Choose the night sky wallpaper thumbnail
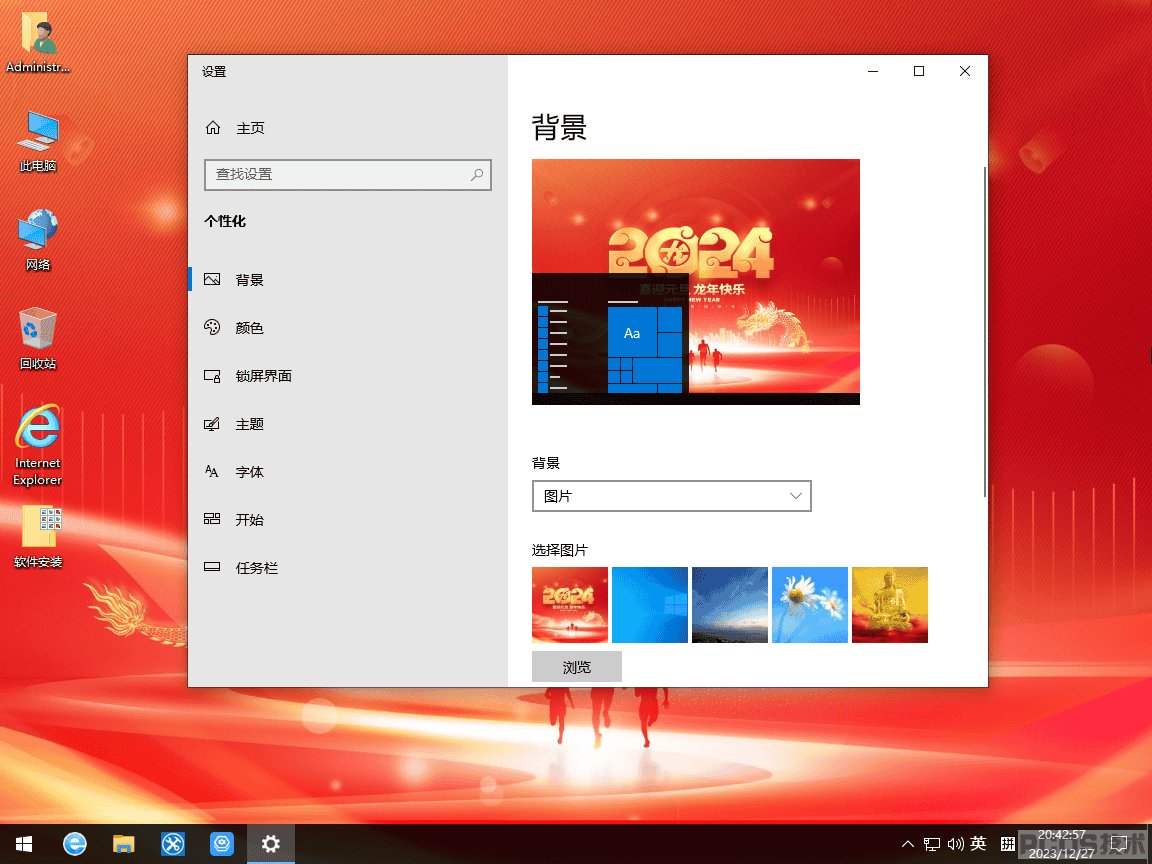Image resolution: width=1152 pixels, height=864 pixels. [730, 605]
